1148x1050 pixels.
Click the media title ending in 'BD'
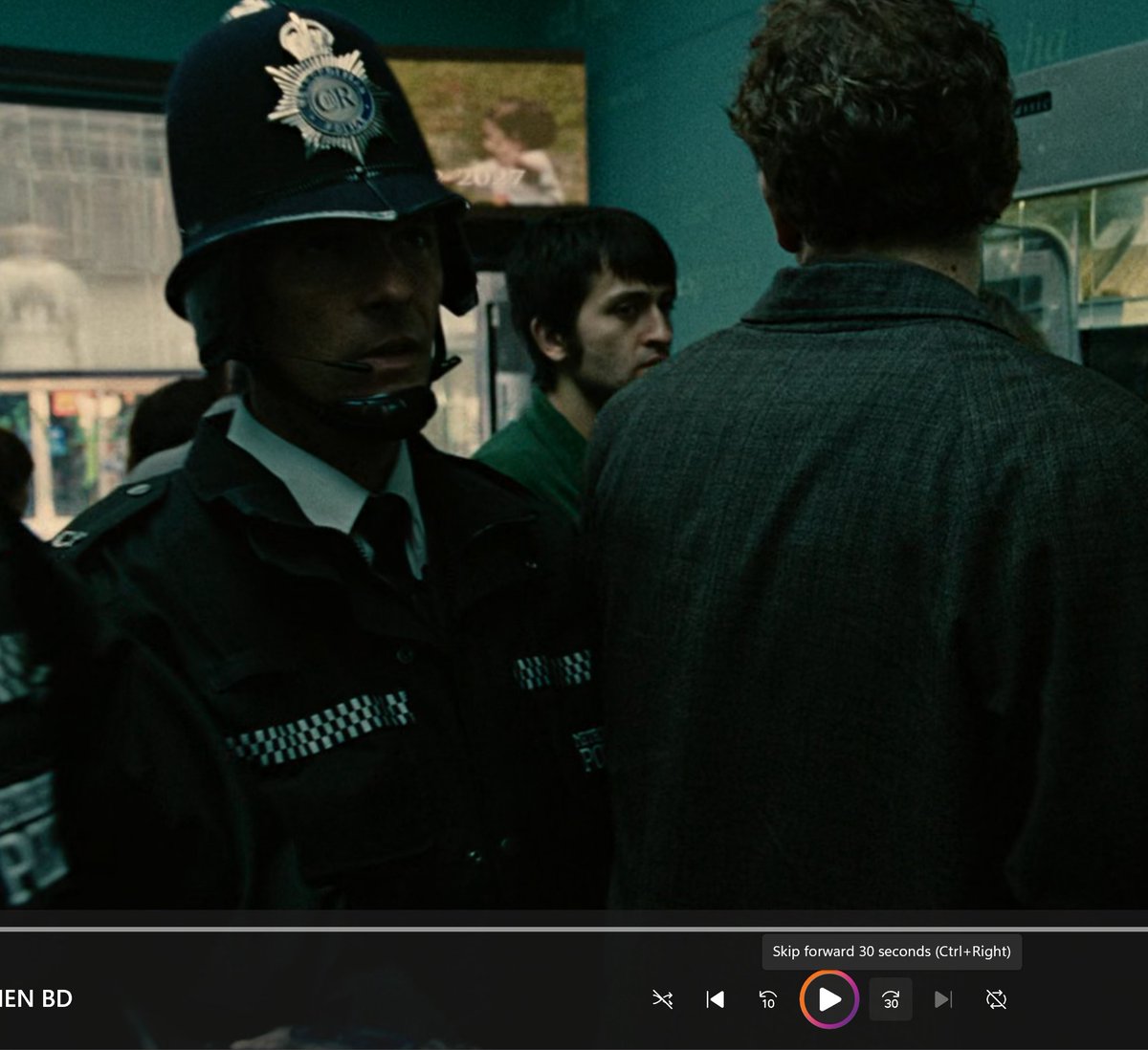click(x=36, y=998)
